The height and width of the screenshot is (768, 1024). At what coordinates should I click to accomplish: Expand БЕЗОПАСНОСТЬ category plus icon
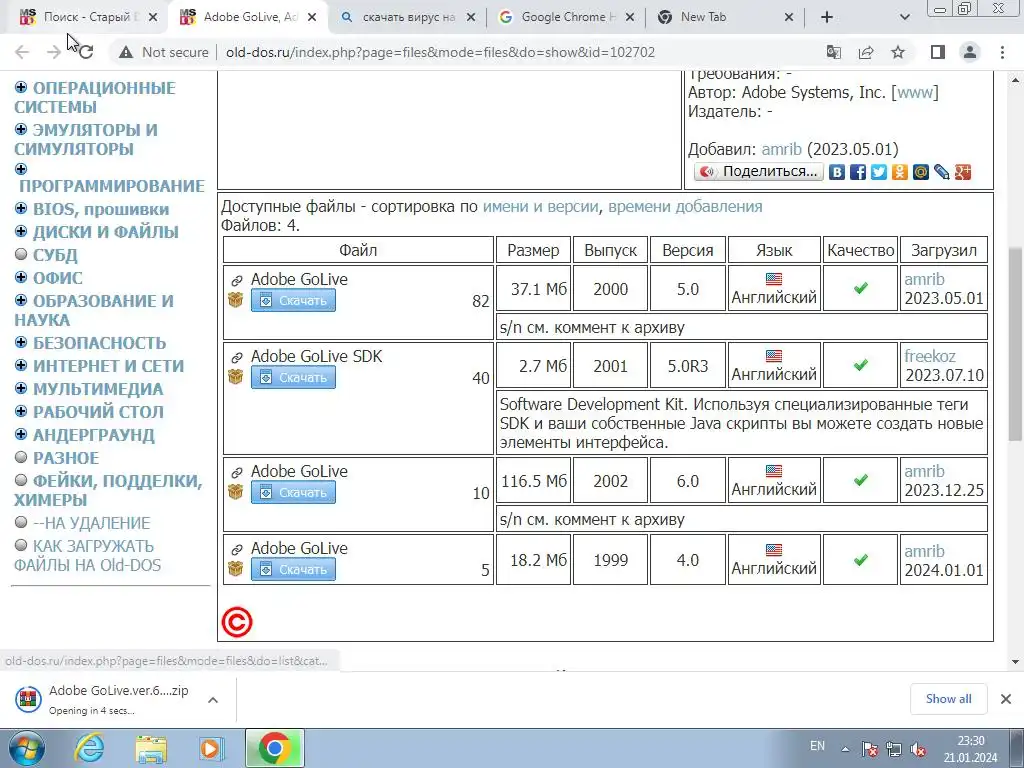(x=21, y=342)
